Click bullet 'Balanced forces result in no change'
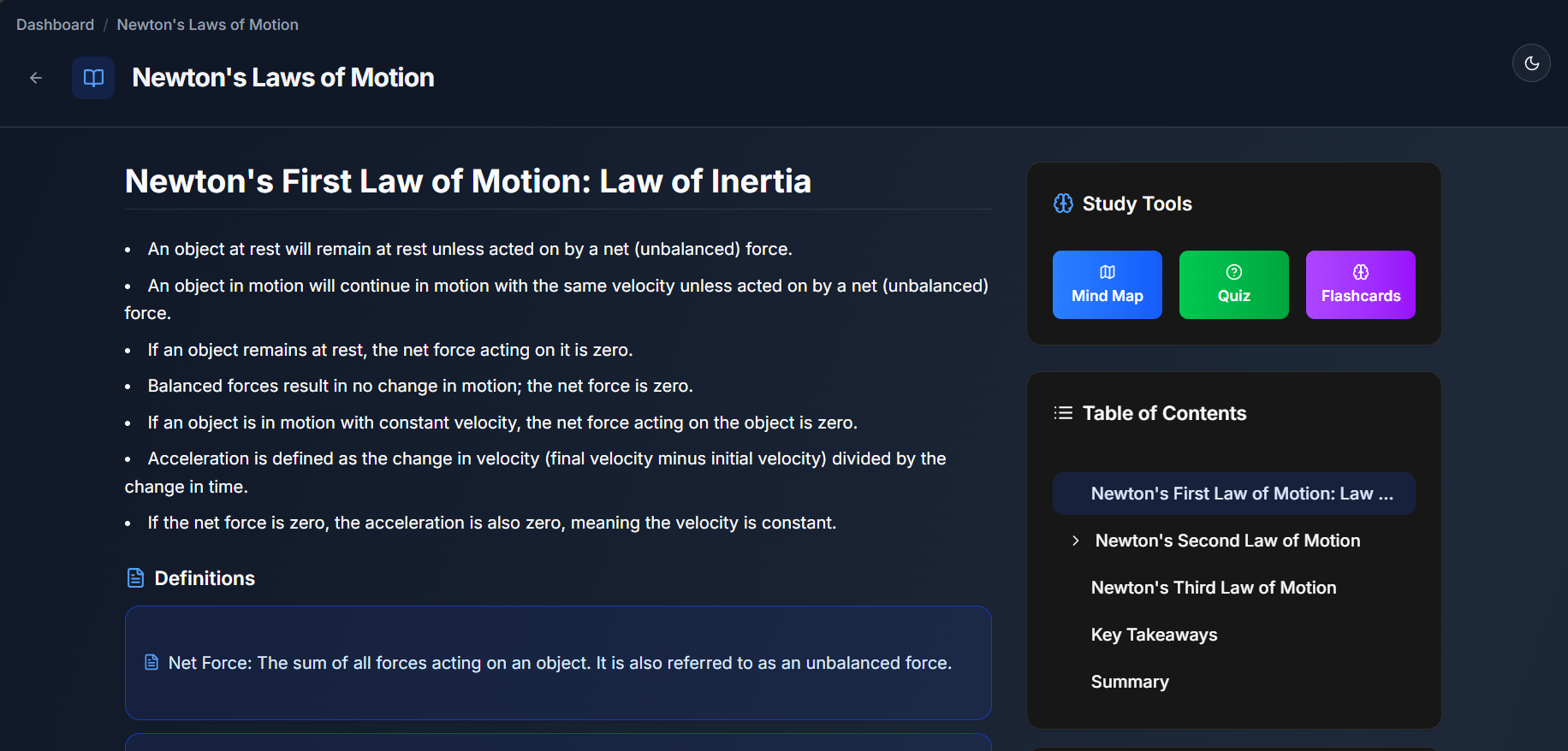 (420, 386)
